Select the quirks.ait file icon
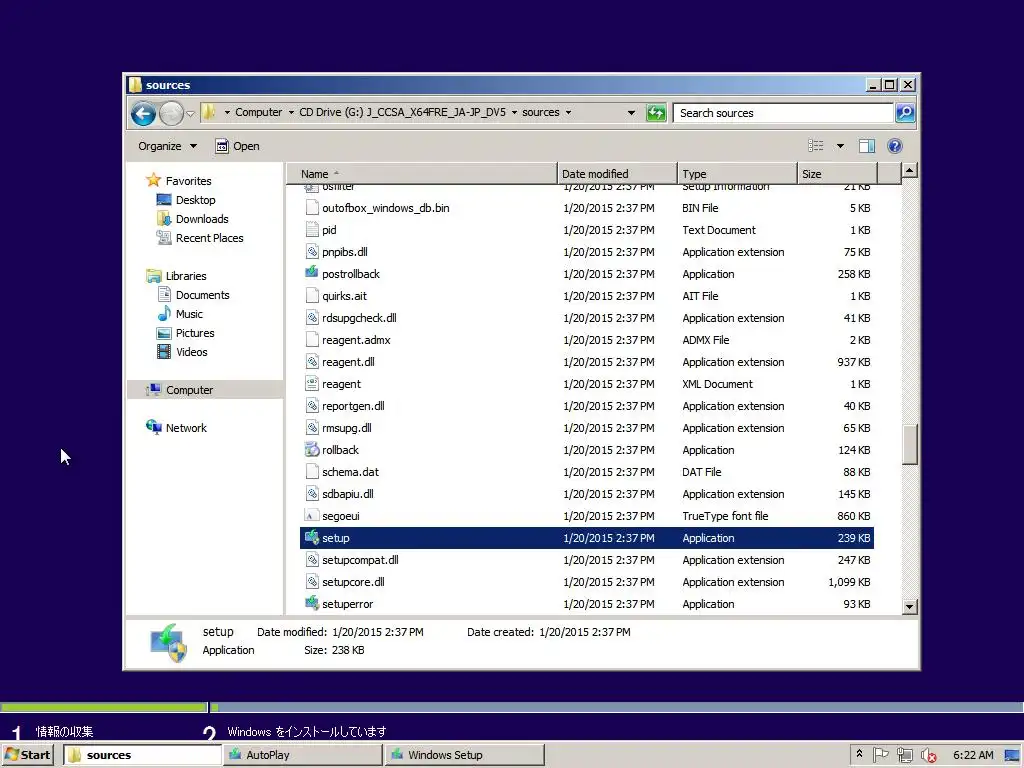This screenshot has width=1024, height=768. click(312, 296)
